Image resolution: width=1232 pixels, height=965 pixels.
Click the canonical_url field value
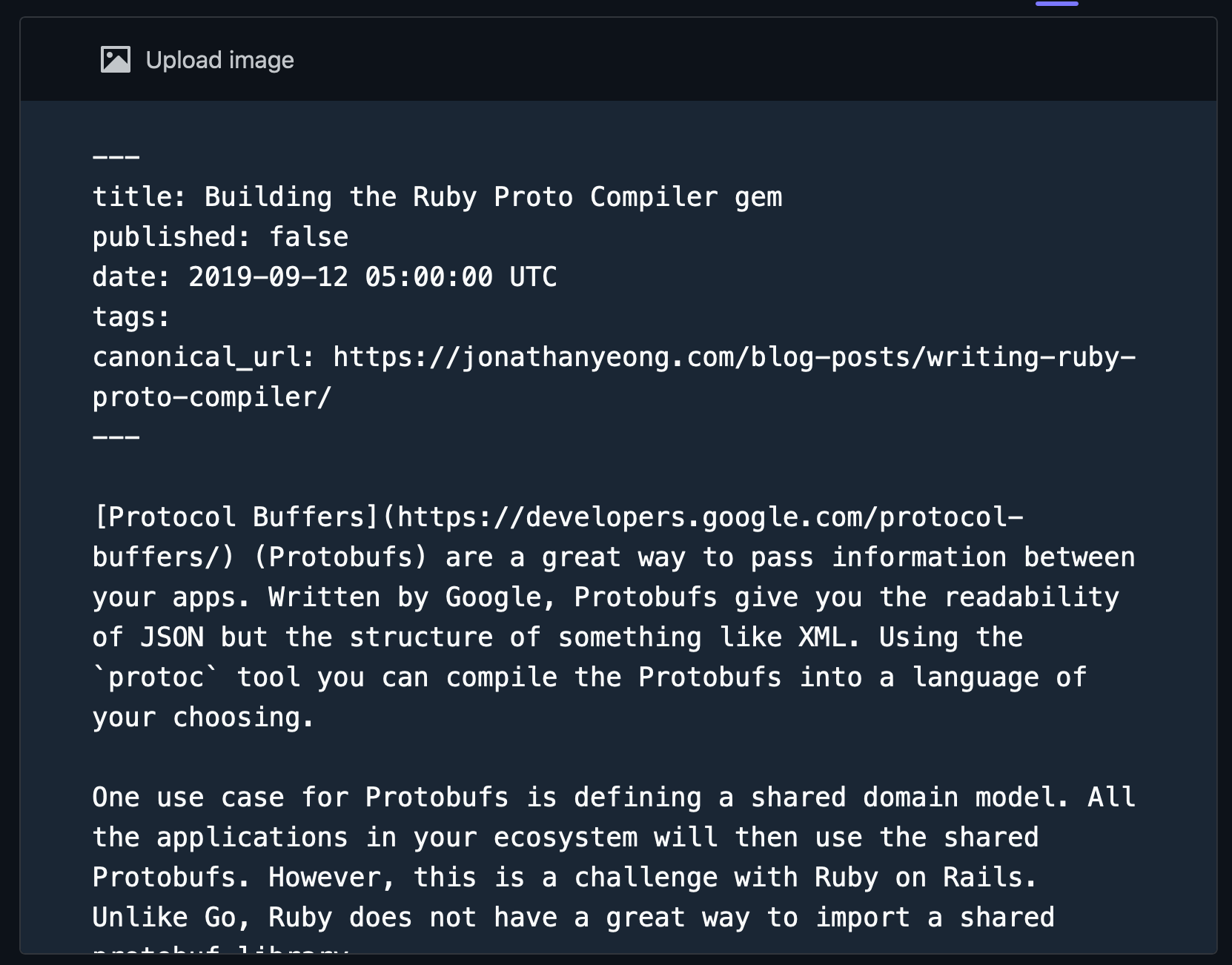tap(734, 357)
